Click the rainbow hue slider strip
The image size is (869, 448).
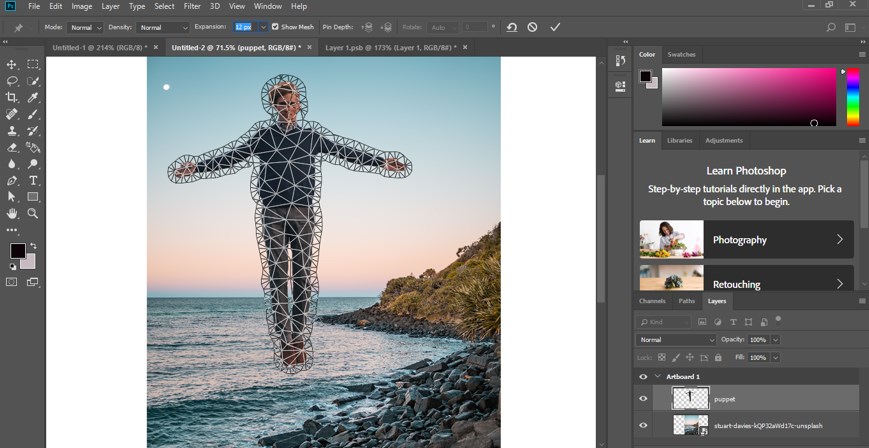pyautogui.click(x=852, y=98)
